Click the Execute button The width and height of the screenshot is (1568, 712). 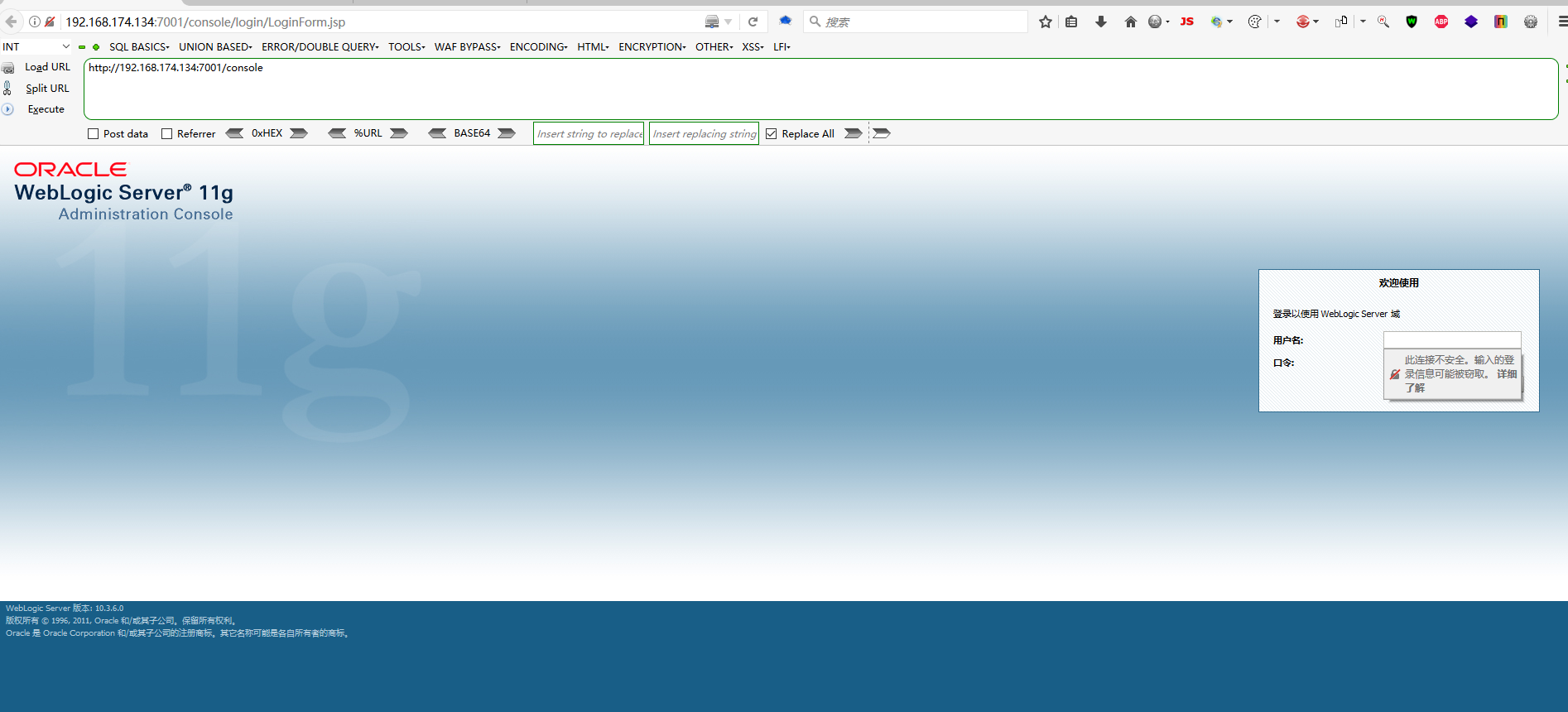click(46, 109)
